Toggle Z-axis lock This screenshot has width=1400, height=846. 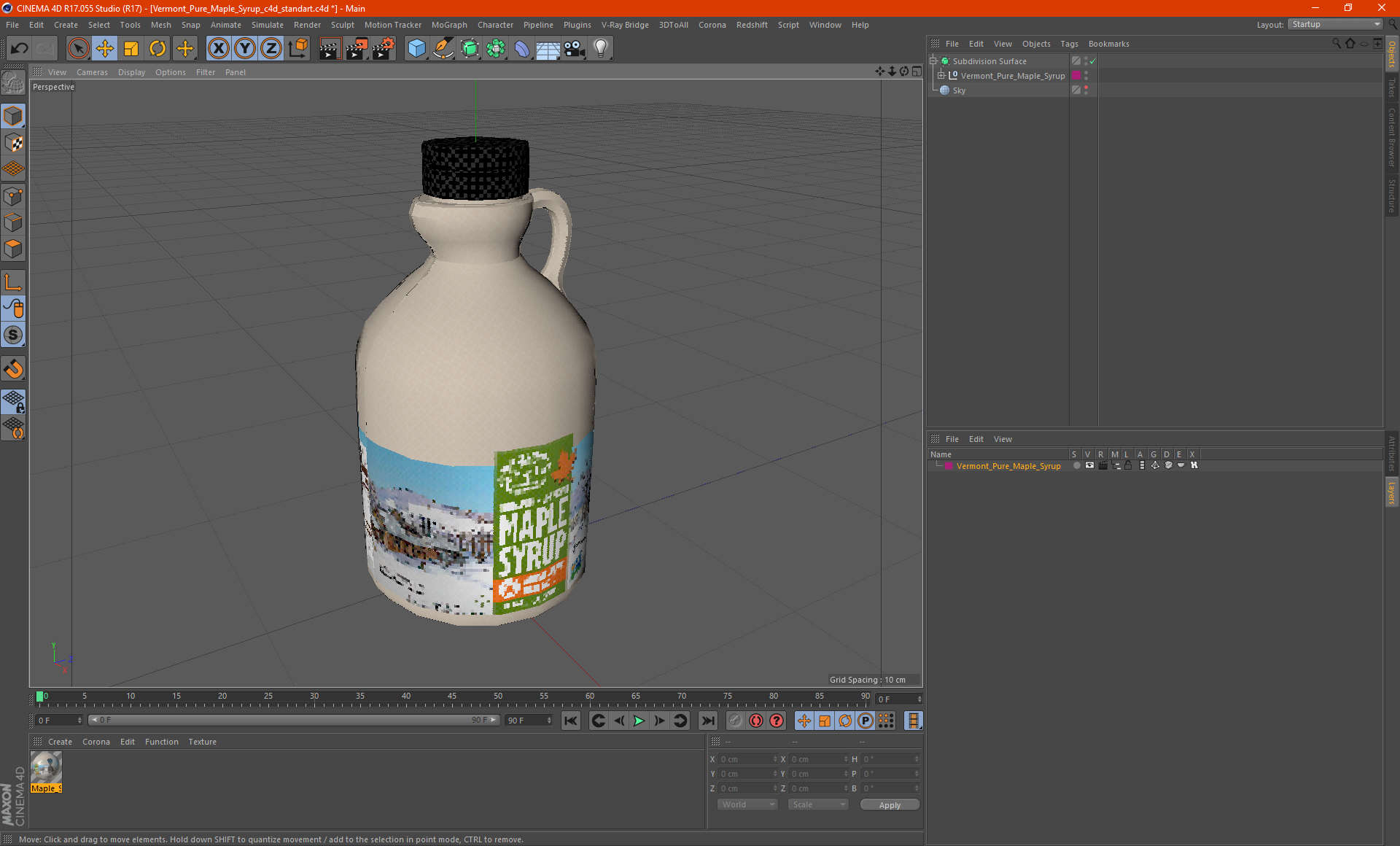pyautogui.click(x=271, y=49)
